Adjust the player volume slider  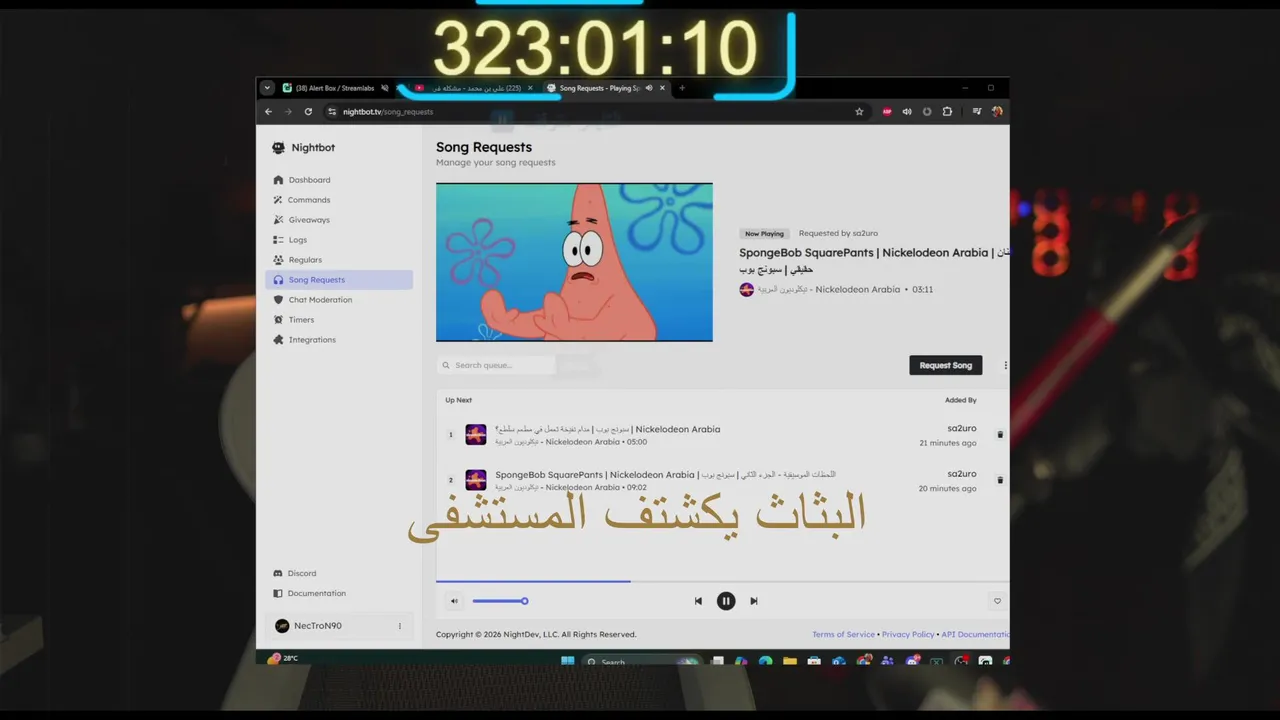499,601
